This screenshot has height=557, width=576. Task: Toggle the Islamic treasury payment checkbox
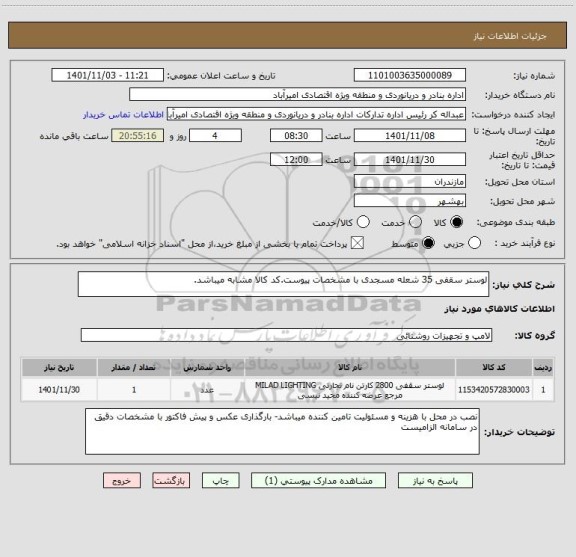point(357,243)
